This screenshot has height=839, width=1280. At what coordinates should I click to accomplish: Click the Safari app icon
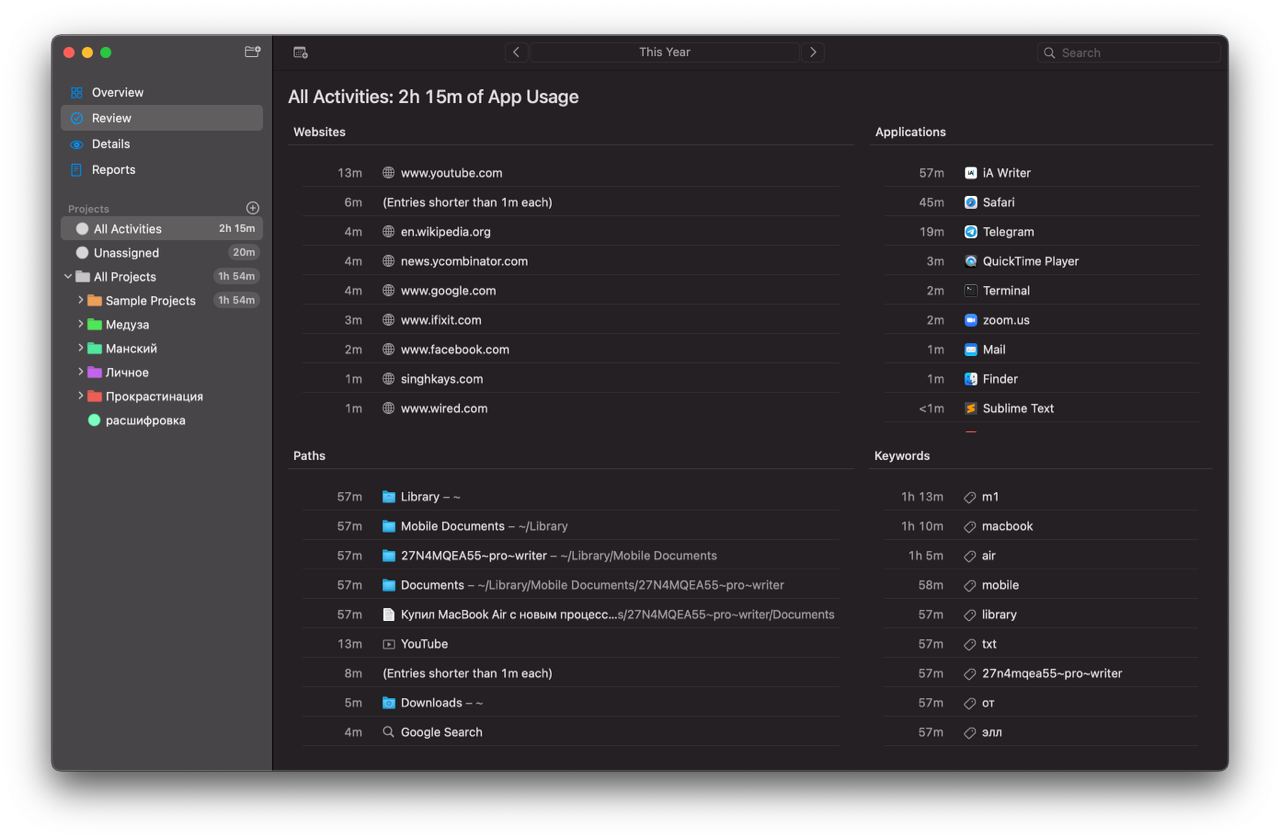click(970, 202)
